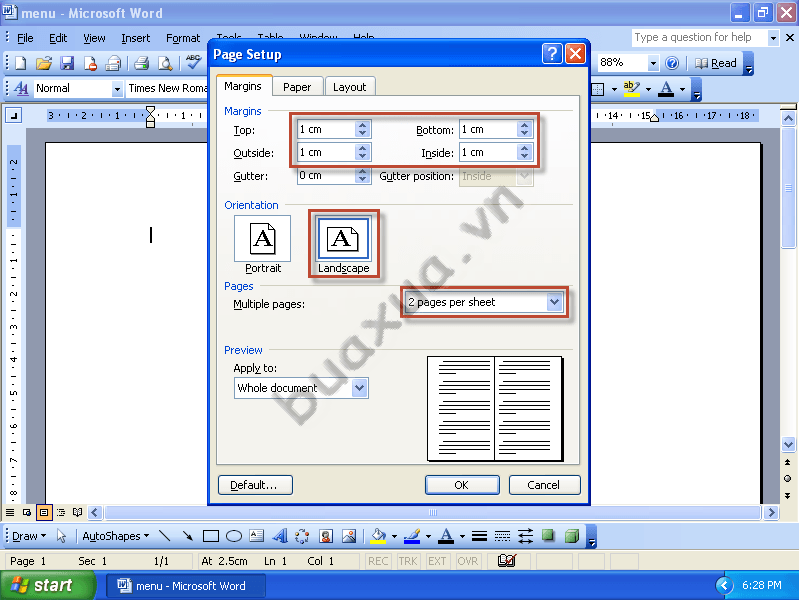Switch to Reading layout with the Read button
The width and height of the screenshot is (799, 600).
716,63
